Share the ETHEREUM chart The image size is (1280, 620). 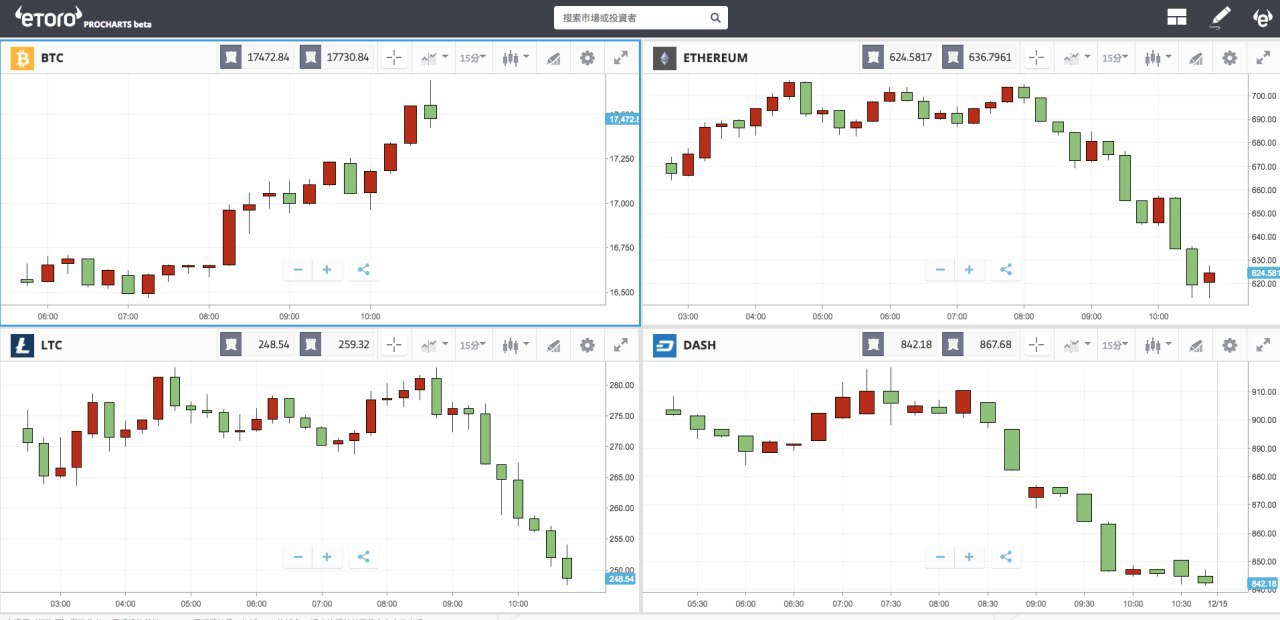[x=1006, y=269]
